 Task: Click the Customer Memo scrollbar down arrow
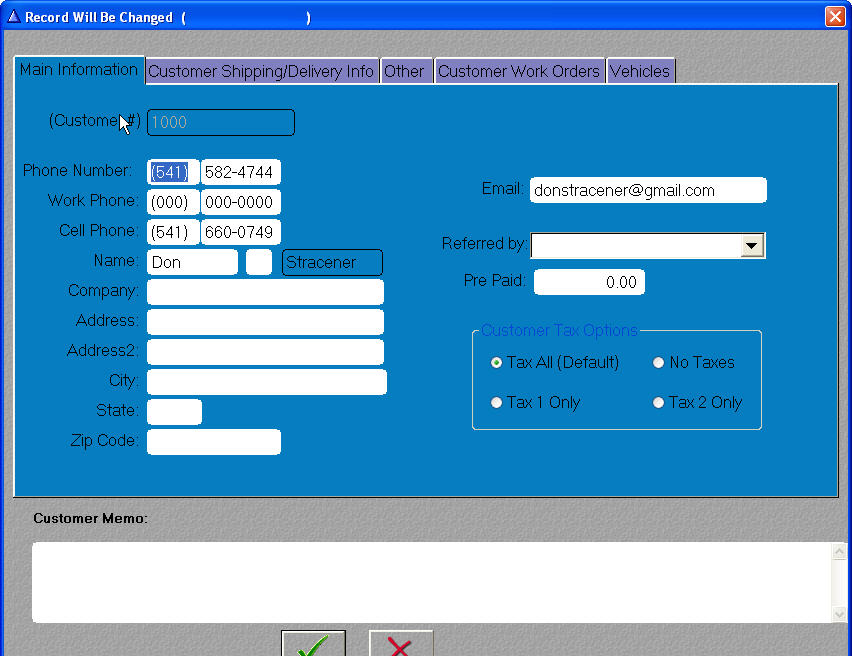coord(839,613)
